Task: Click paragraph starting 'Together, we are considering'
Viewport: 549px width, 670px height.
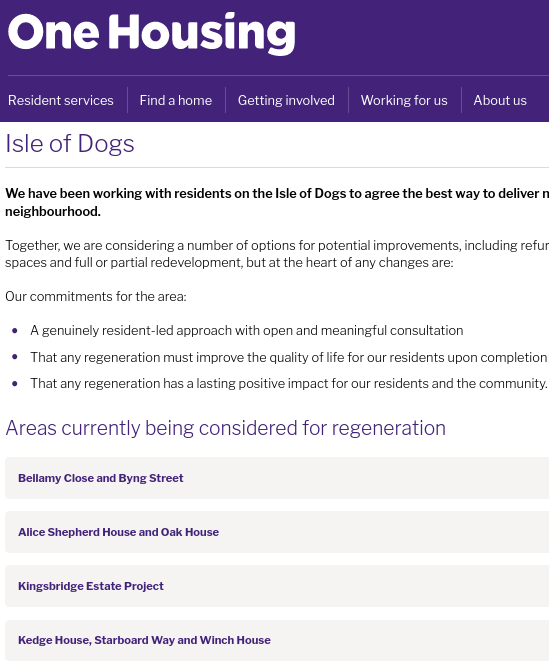Action: (x=277, y=254)
